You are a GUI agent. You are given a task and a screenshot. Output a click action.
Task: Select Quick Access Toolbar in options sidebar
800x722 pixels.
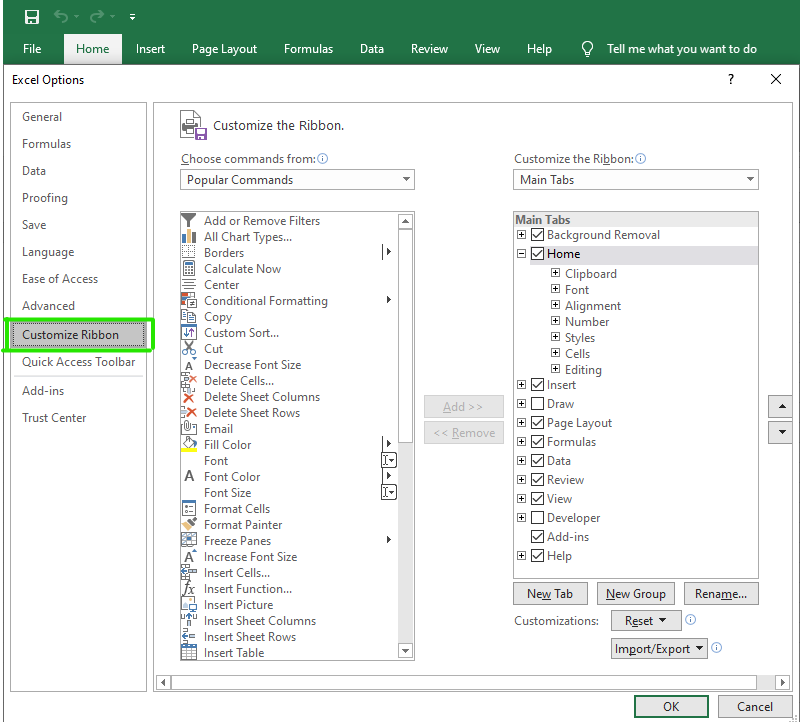(78, 362)
